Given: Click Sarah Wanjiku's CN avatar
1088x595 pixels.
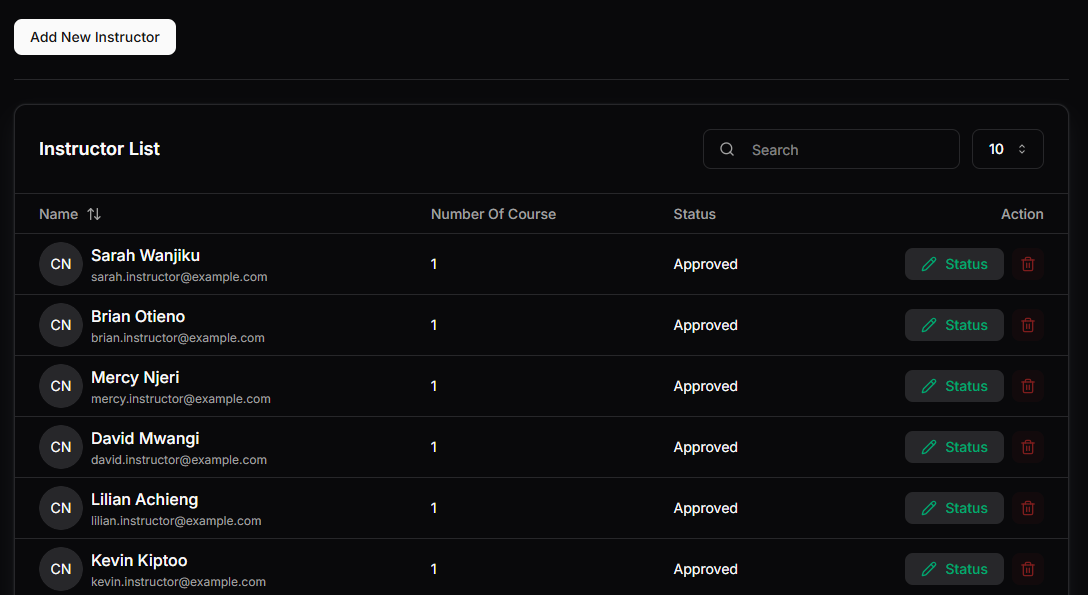Looking at the screenshot, I should pyautogui.click(x=61, y=264).
